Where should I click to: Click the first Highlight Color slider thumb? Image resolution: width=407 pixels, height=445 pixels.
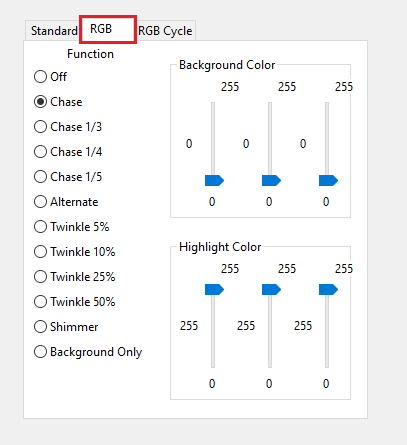[214, 290]
